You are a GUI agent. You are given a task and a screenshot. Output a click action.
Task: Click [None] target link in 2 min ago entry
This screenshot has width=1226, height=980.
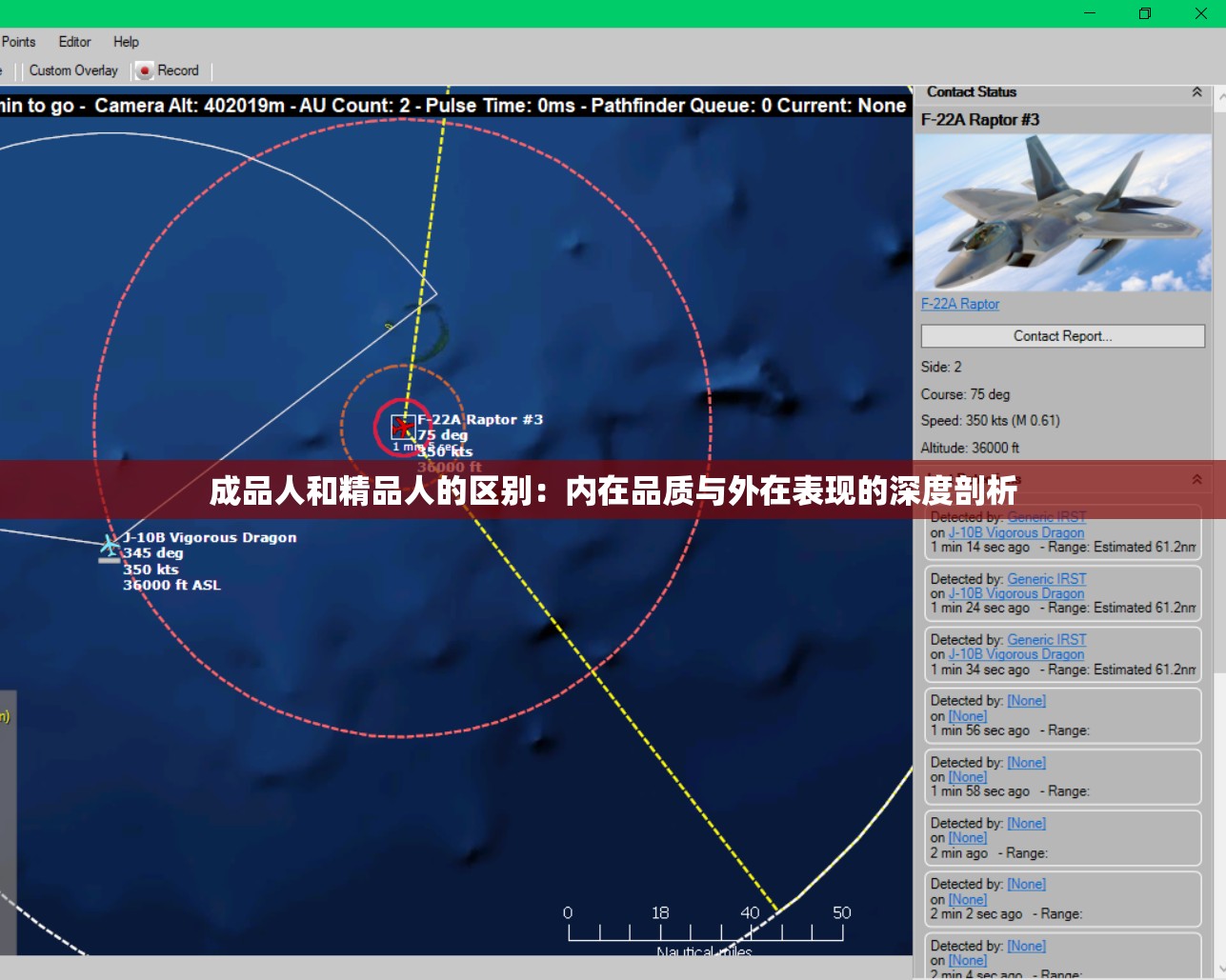tap(967, 838)
